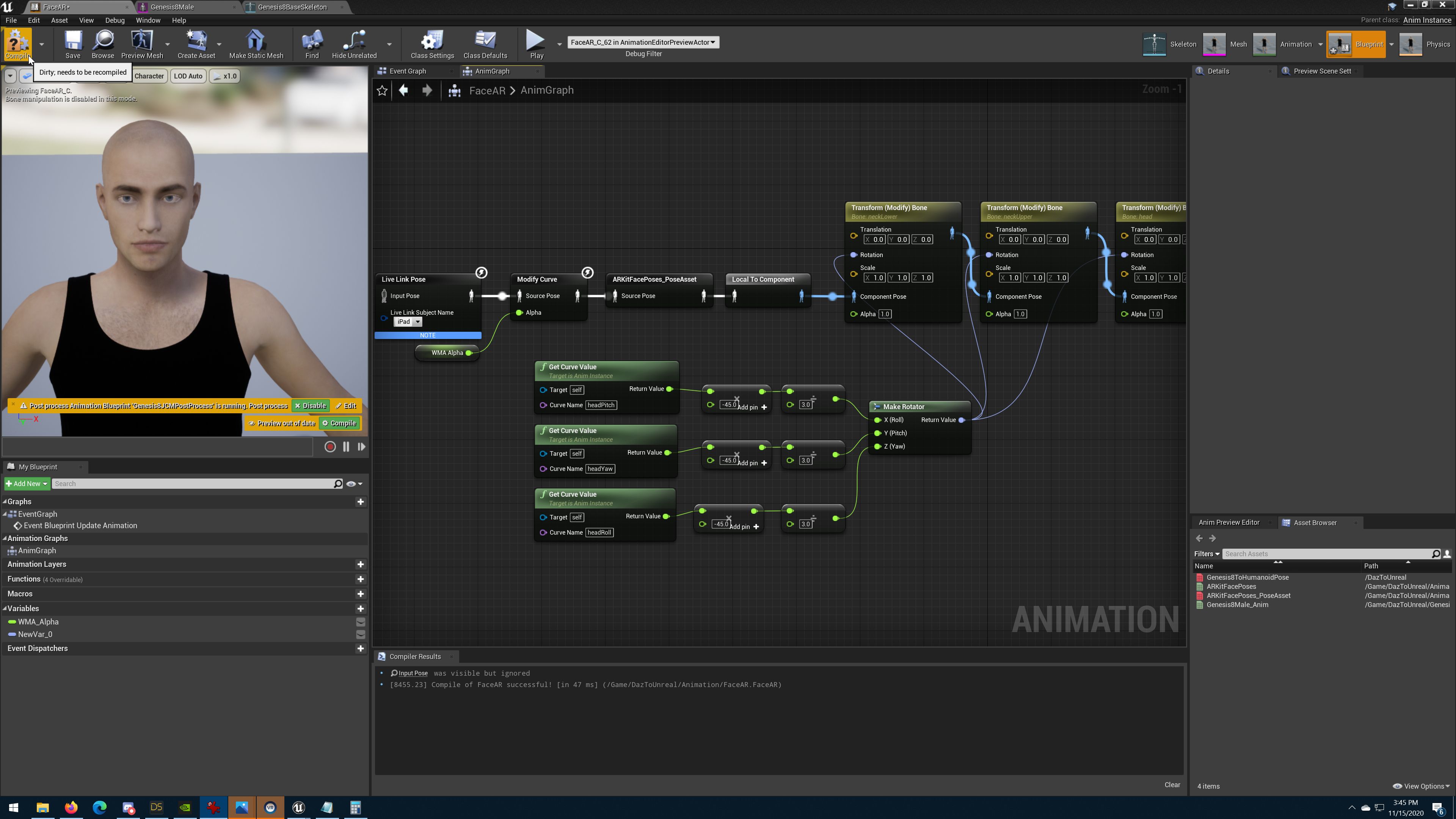Add a new macro
Image resolution: width=1456 pixels, height=819 pixels.
pyautogui.click(x=360, y=593)
